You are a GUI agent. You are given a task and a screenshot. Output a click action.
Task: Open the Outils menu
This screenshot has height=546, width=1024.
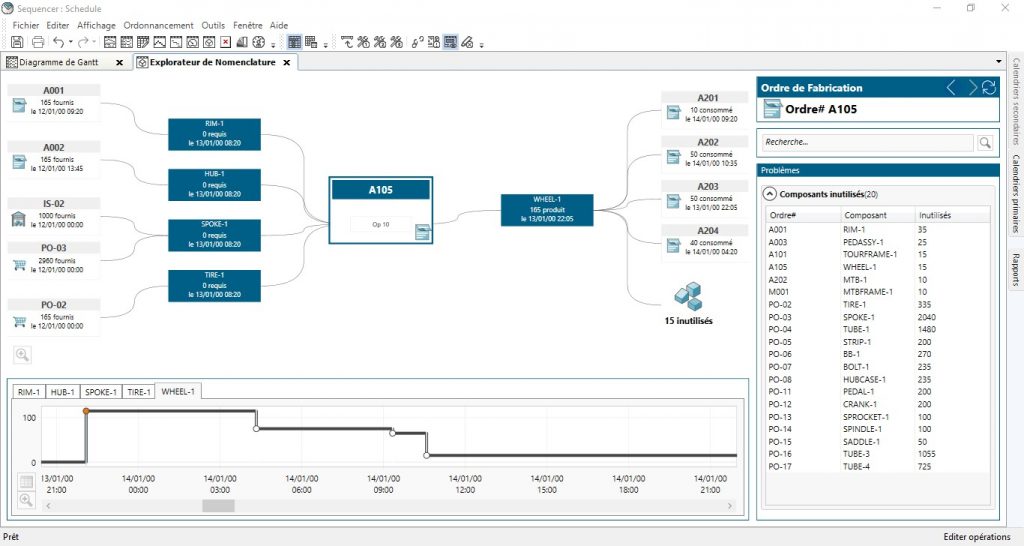click(x=213, y=25)
